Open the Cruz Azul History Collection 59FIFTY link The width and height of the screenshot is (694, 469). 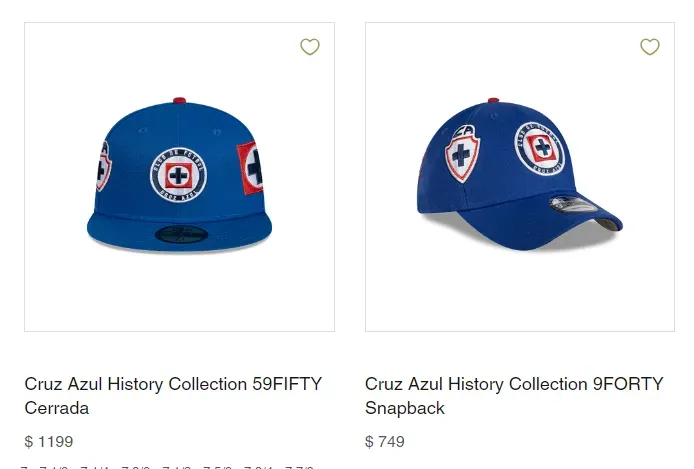point(172,384)
